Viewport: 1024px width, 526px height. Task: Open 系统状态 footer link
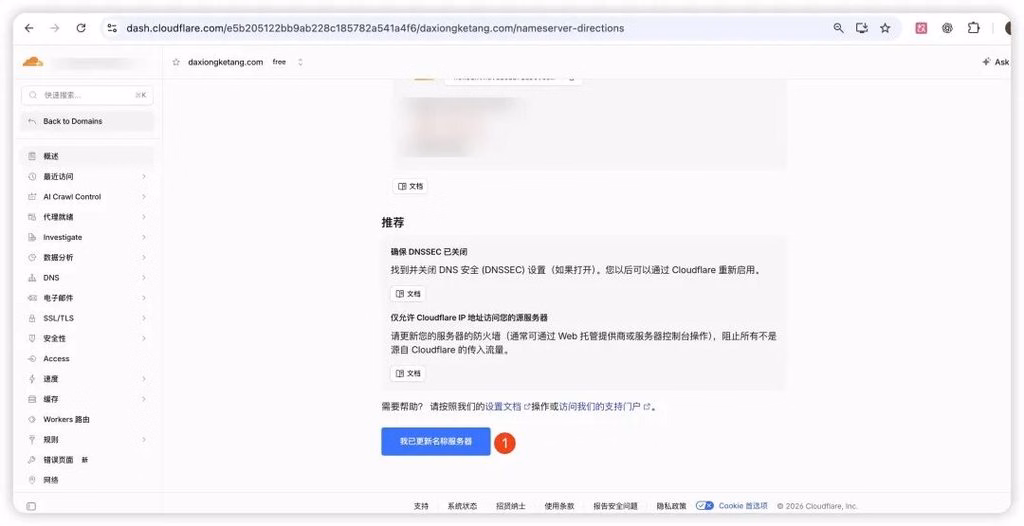coord(462,506)
